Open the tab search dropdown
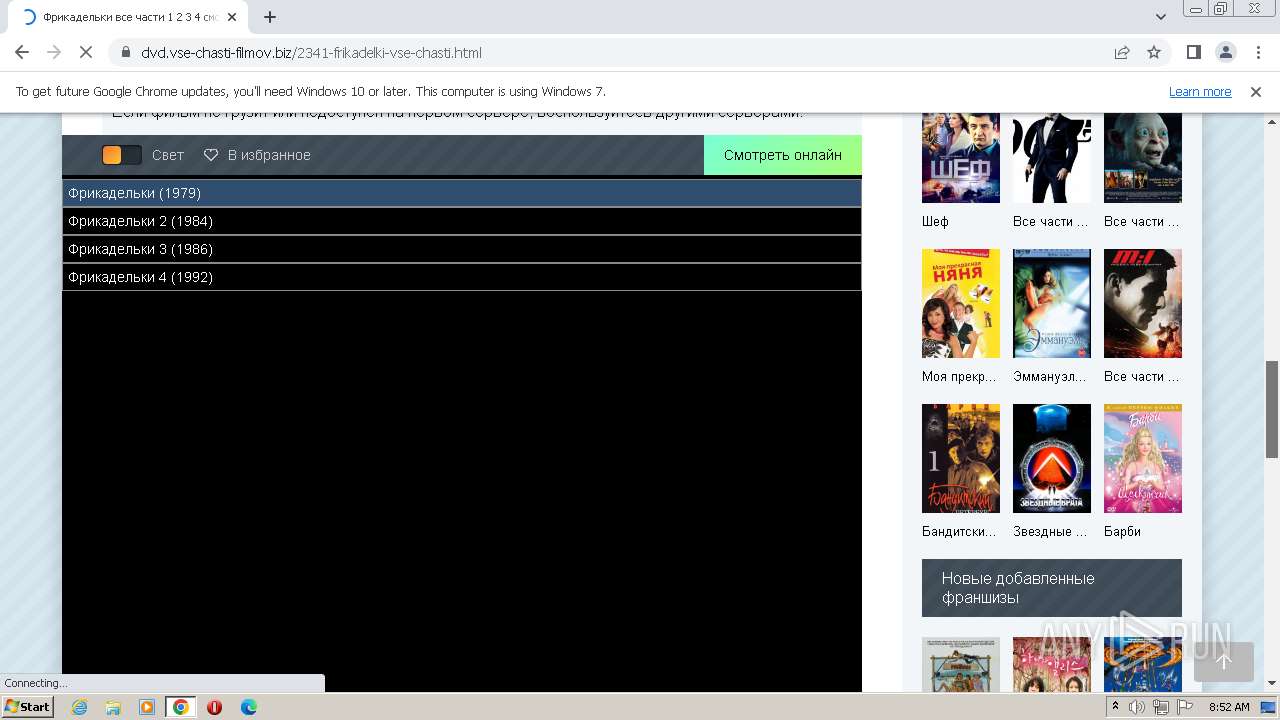This screenshot has height=720, width=1280. point(1161,17)
